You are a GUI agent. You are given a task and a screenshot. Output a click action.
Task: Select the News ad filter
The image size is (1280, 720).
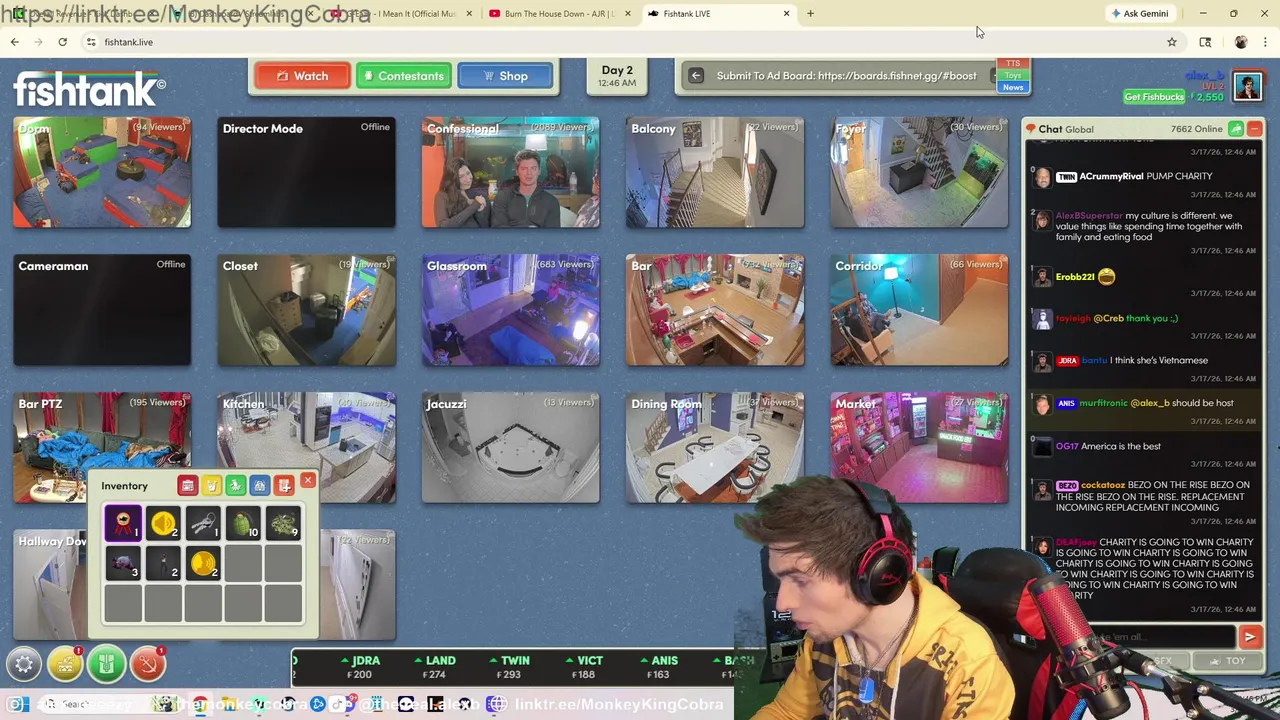coord(1013,88)
